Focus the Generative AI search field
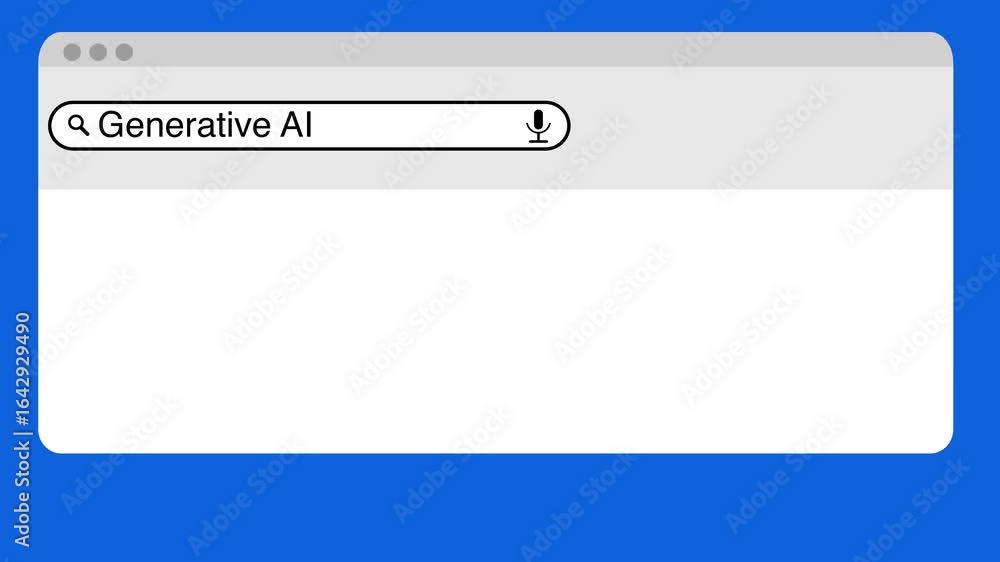1000x562 pixels. tap(309, 126)
